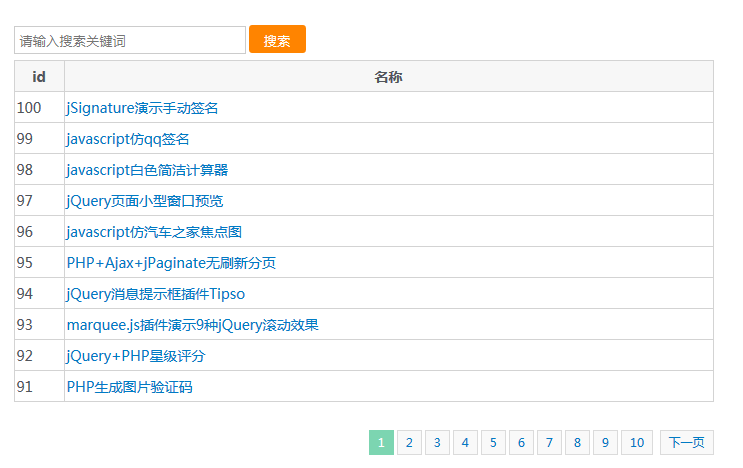Click the search keyword input field
The height and width of the screenshot is (468, 743).
[130, 40]
